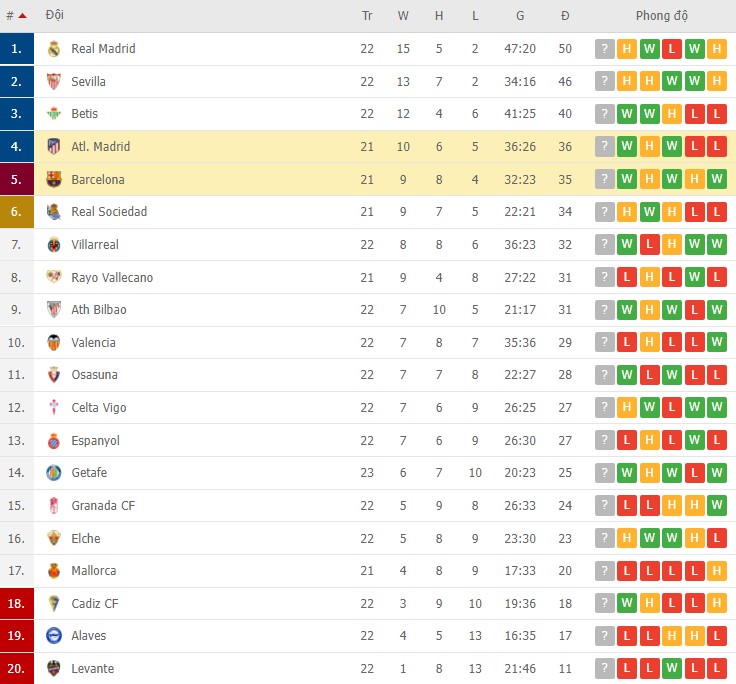Click the Sevilla club crest
736x684 pixels.
(54, 81)
